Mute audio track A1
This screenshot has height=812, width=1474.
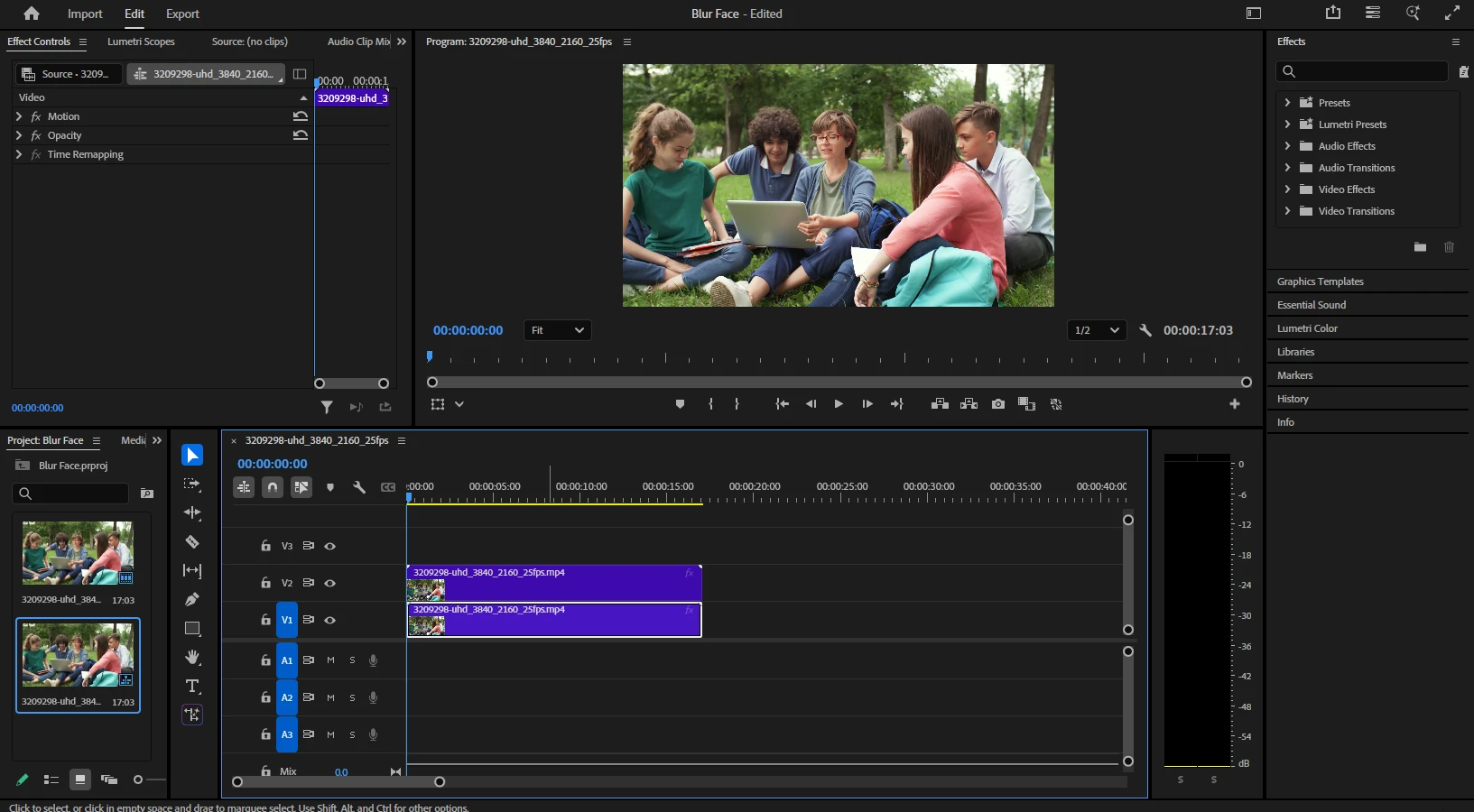tap(330, 660)
